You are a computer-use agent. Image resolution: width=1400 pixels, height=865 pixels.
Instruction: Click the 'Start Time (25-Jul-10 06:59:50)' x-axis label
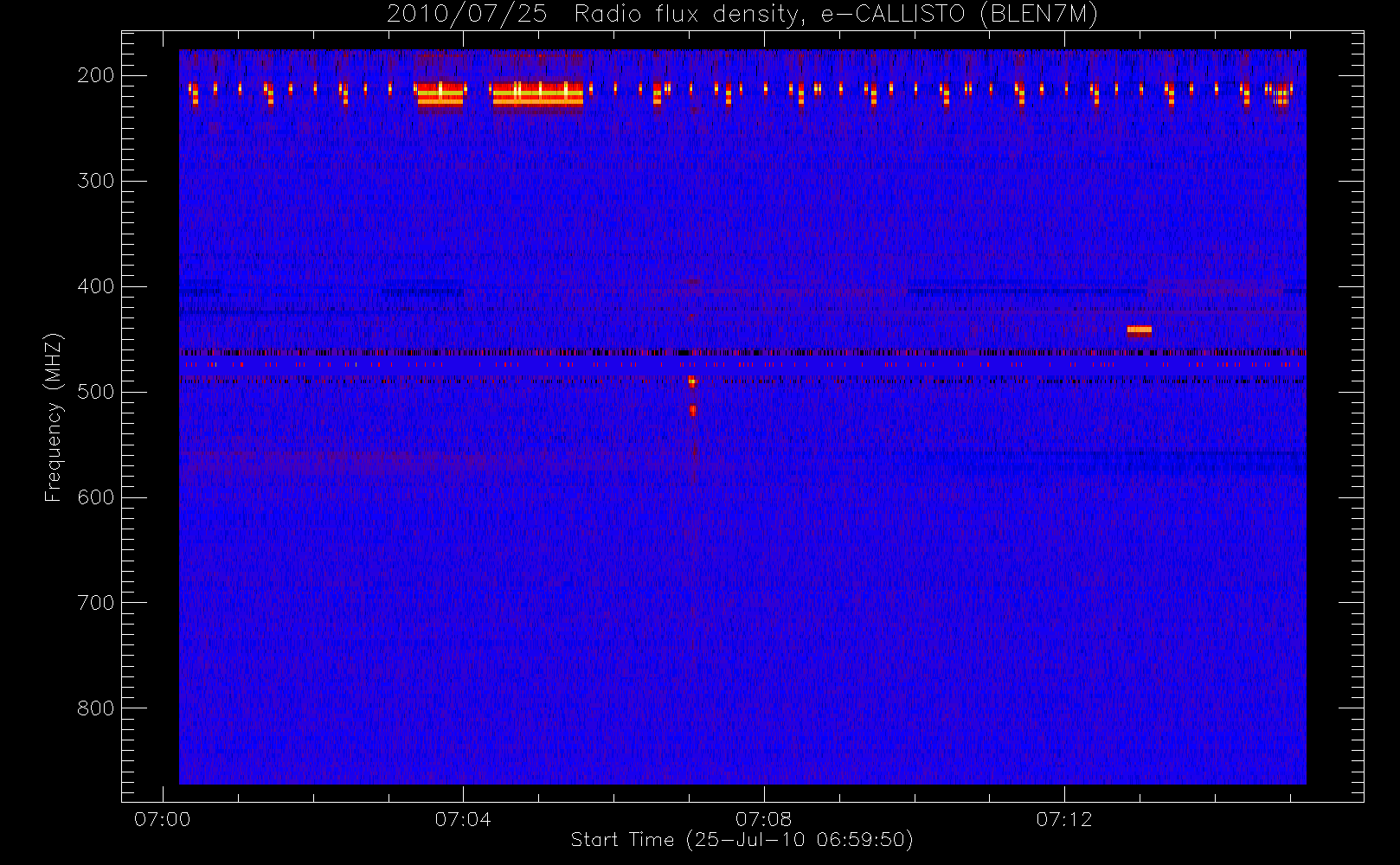742,840
